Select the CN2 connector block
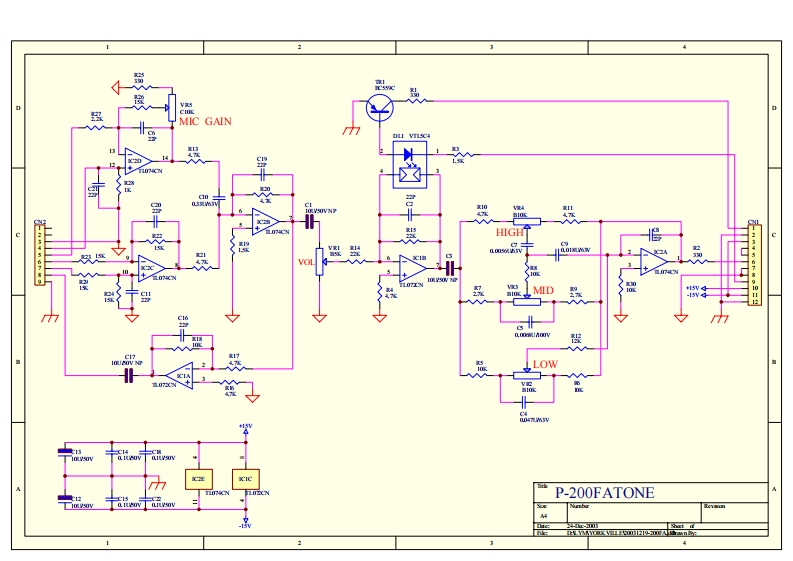793x561 pixels. click(41, 254)
